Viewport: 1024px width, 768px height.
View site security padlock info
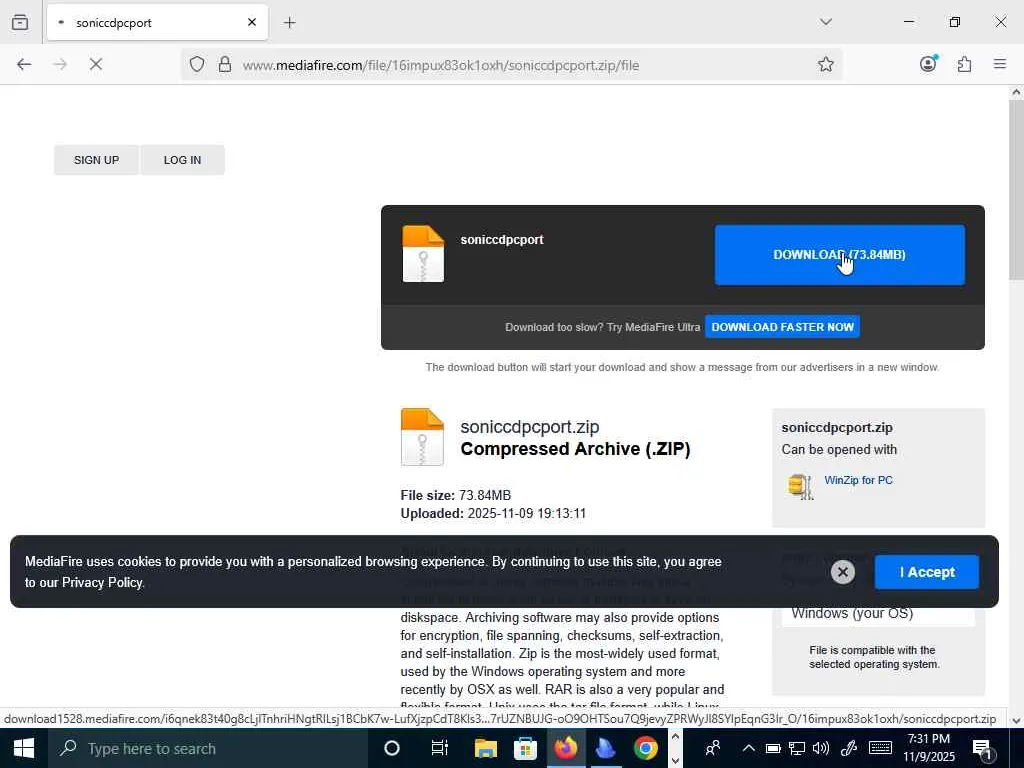coord(225,64)
